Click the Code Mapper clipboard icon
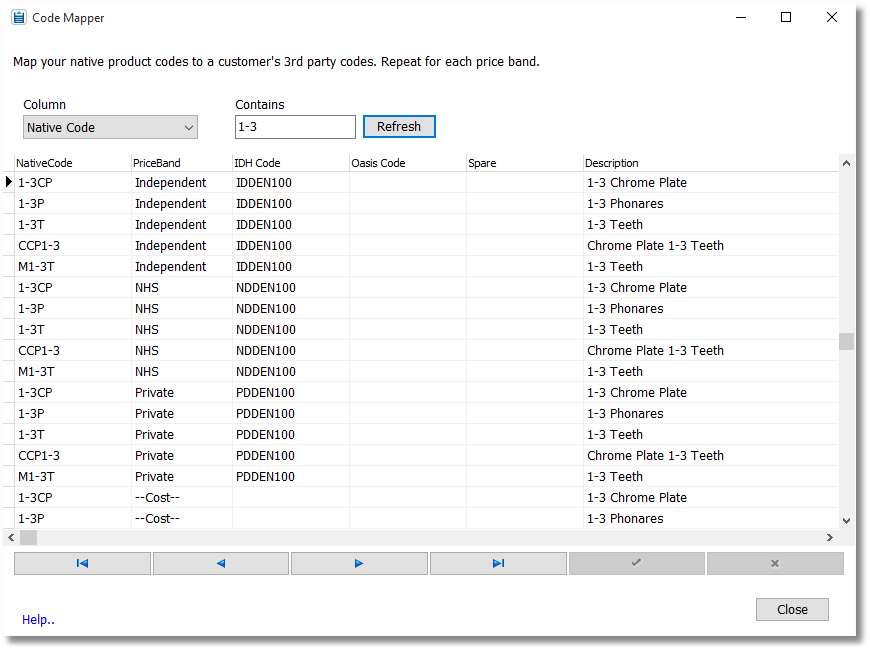The height and width of the screenshot is (650, 870). click(21, 17)
